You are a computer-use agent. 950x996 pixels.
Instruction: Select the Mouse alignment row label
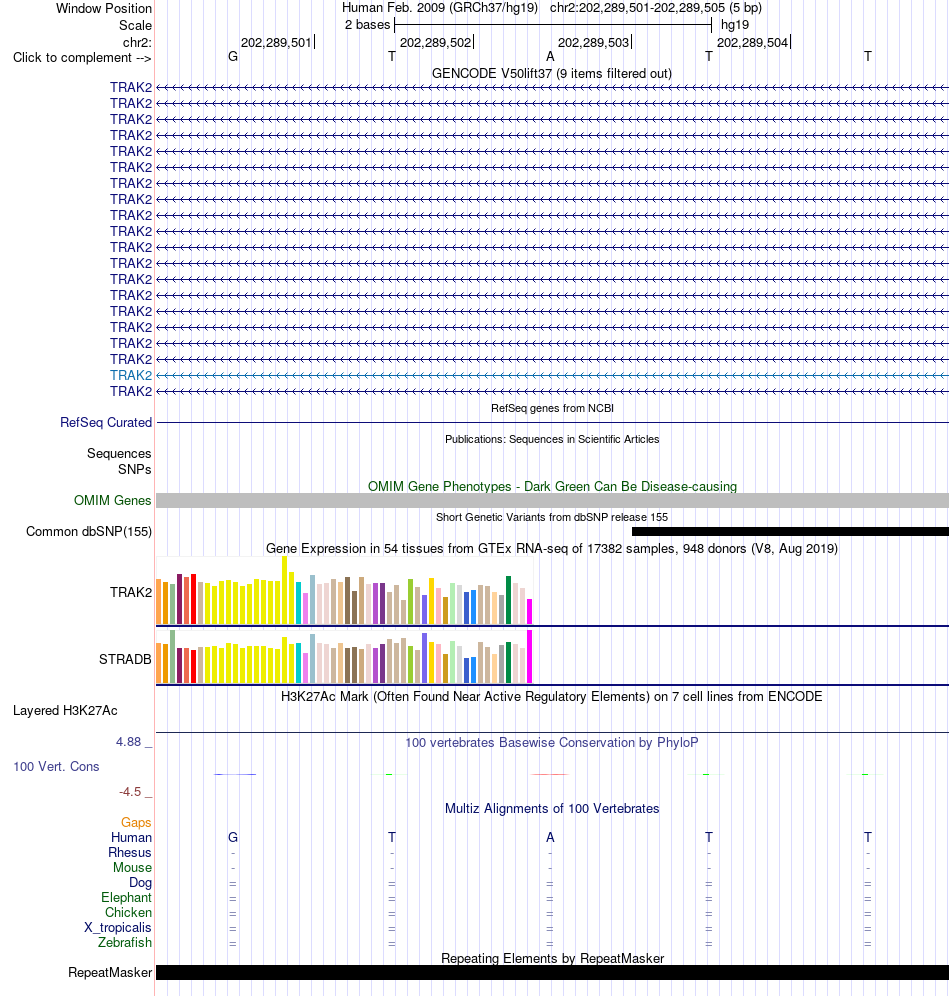[132, 868]
